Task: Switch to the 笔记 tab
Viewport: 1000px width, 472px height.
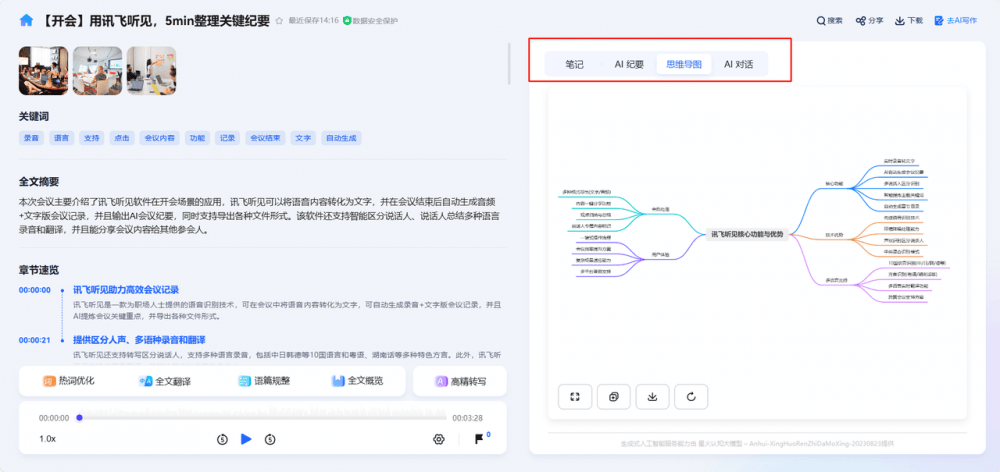Action: coord(574,64)
